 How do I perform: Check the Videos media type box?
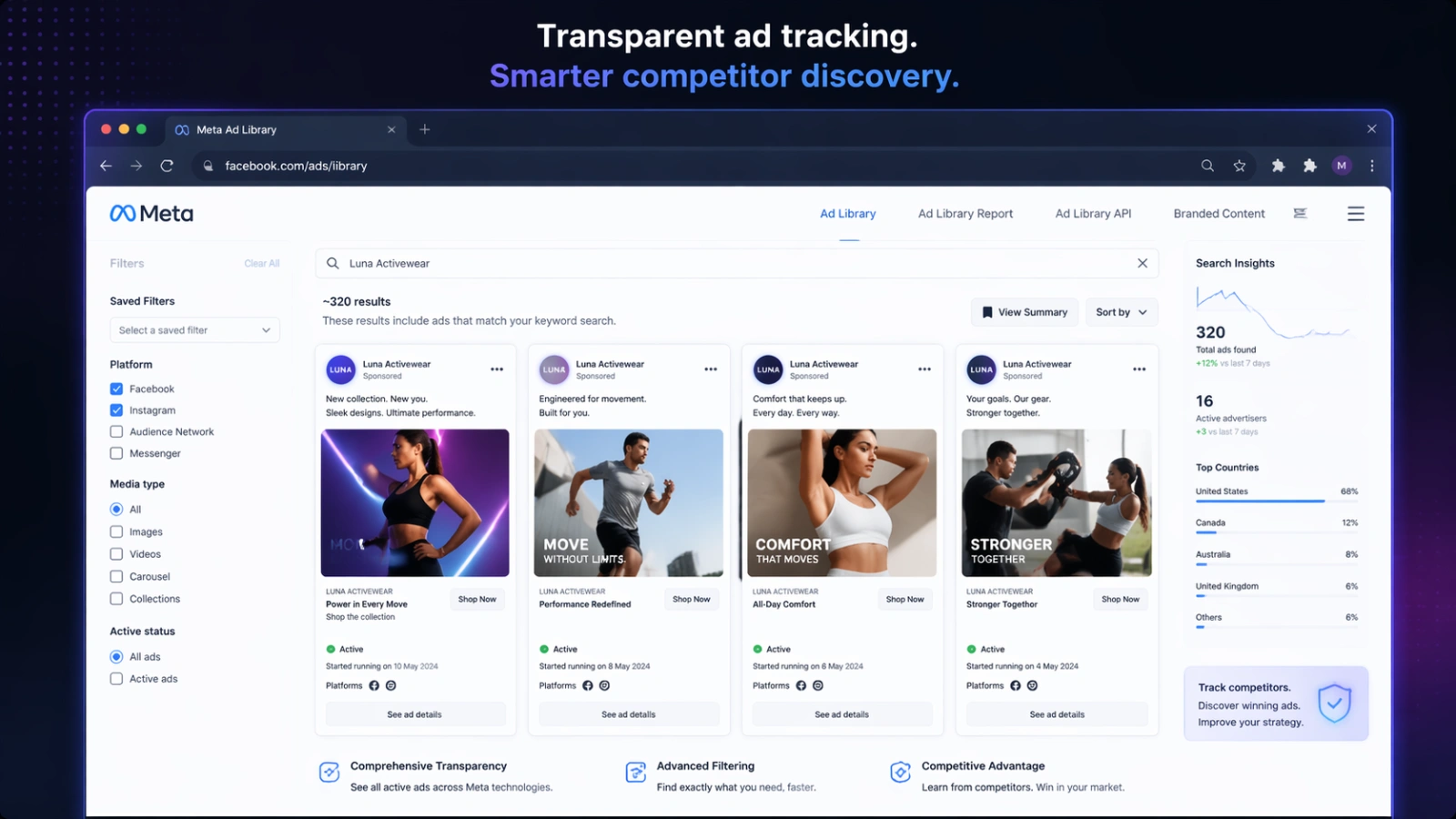pos(116,554)
